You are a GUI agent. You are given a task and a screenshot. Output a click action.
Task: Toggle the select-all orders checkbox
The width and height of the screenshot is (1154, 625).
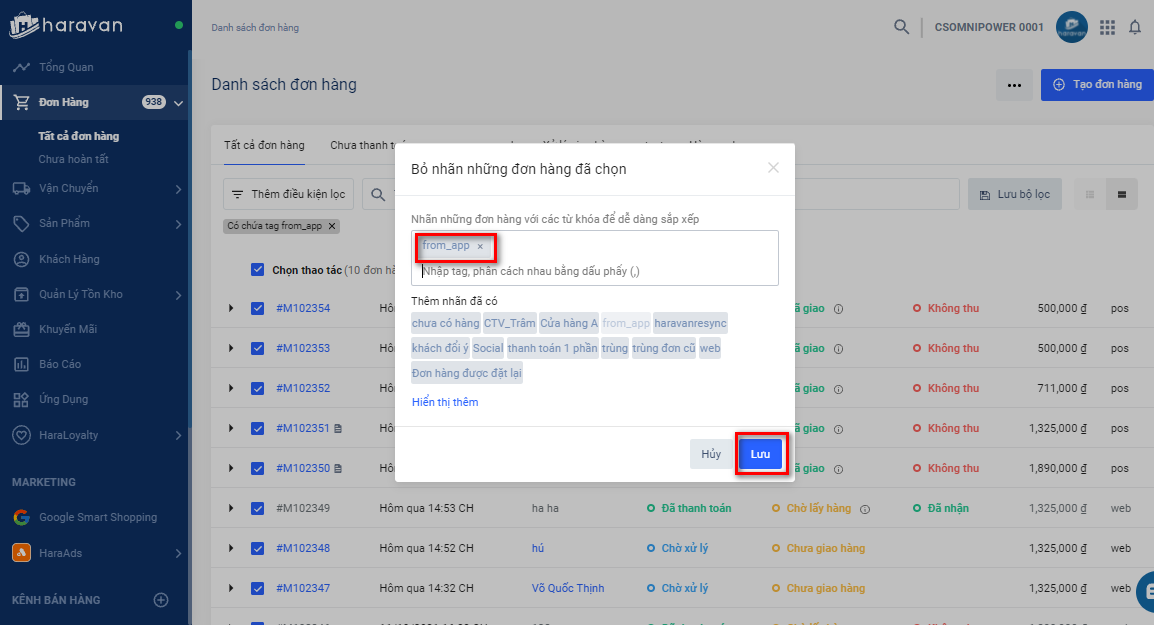tap(257, 269)
